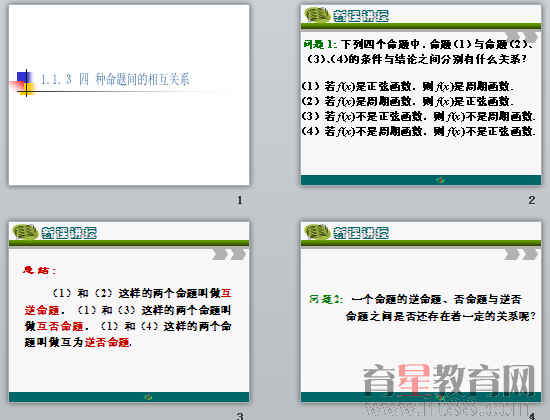
Task: Click the 问题2 label on slide 4
Action: [x=326, y=299]
